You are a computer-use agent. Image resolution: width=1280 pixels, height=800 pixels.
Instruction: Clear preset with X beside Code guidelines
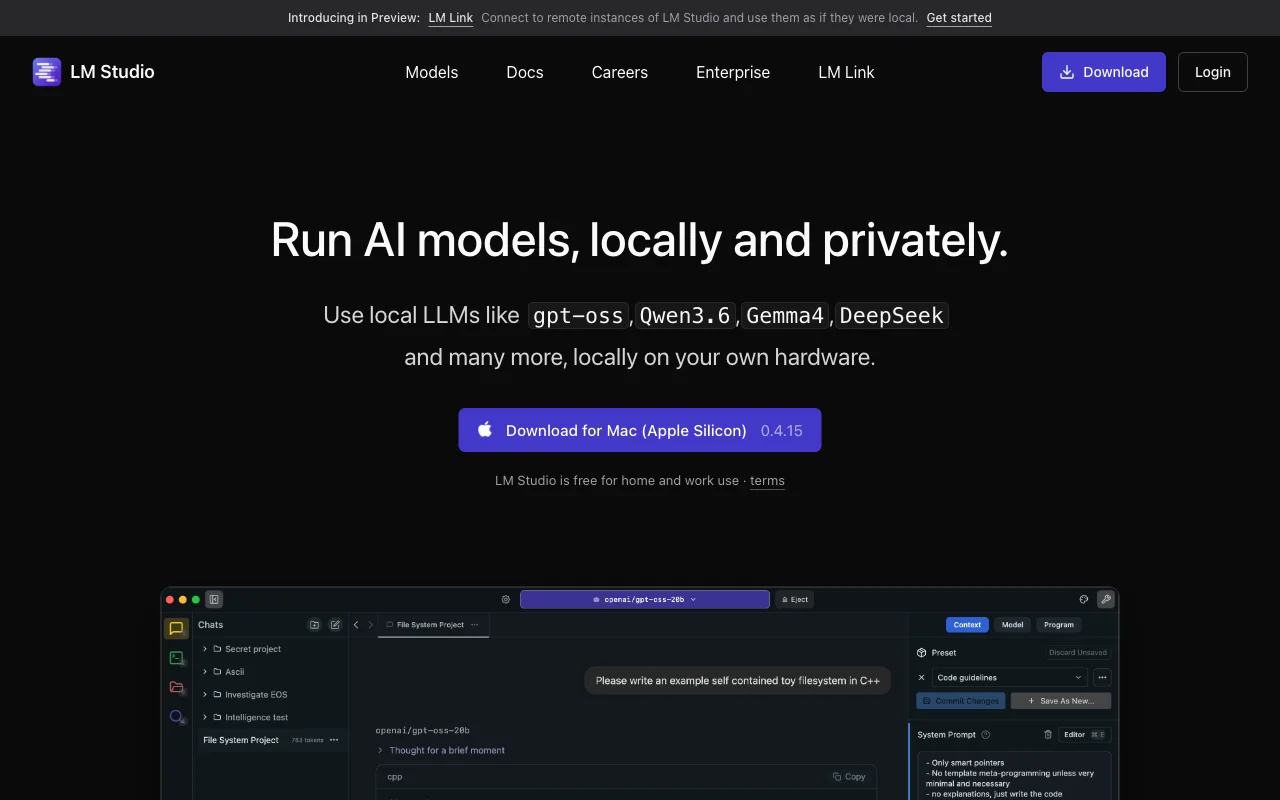pyautogui.click(x=922, y=677)
